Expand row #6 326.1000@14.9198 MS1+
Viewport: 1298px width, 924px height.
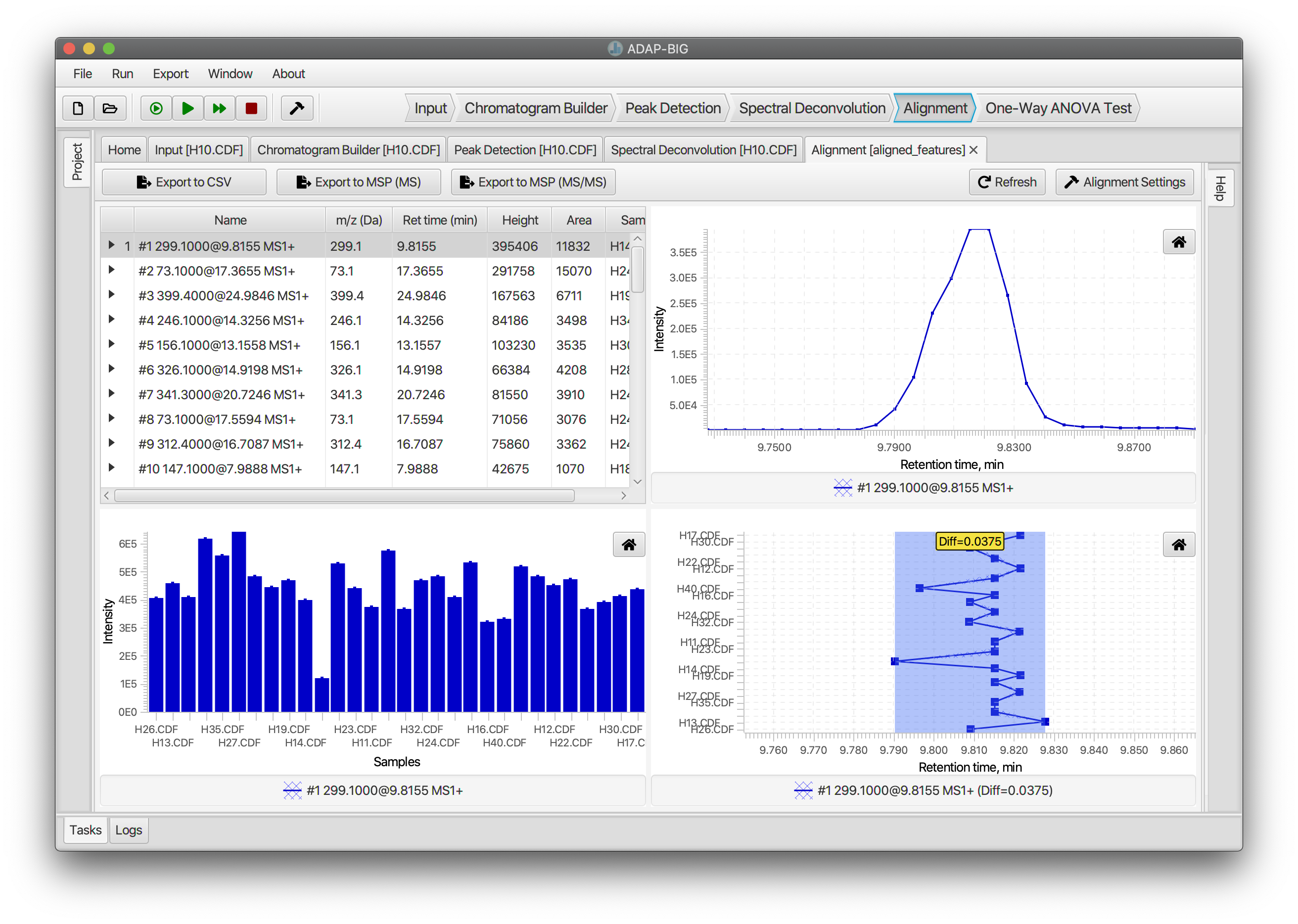tap(111, 369)
